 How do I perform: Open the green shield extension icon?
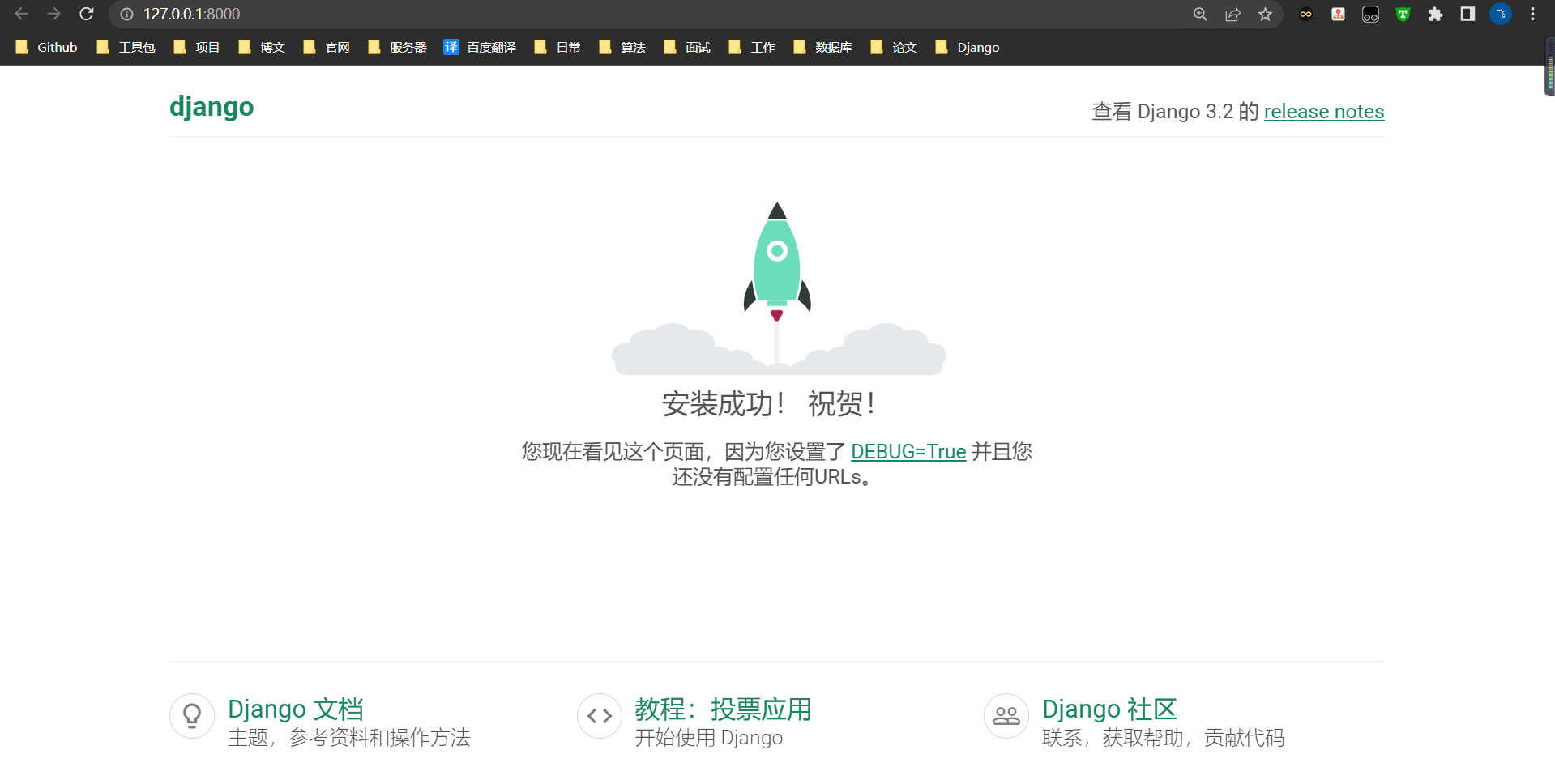pos(1403,15)
